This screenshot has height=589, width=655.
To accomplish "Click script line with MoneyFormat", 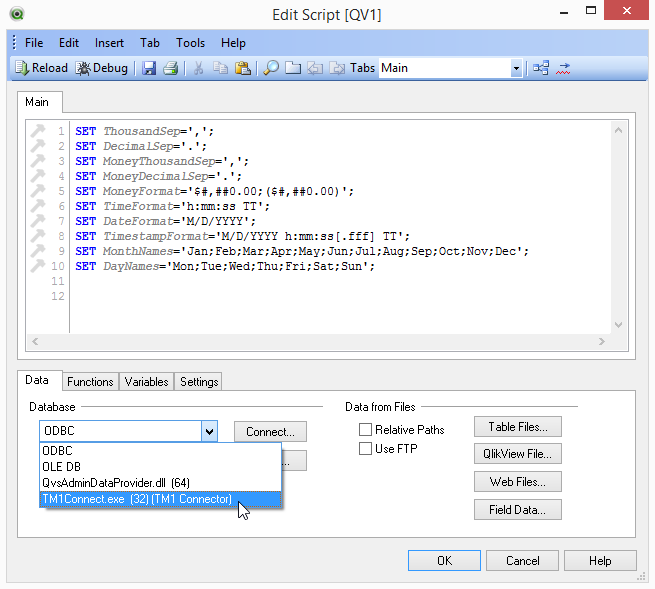I will (214, 191).
